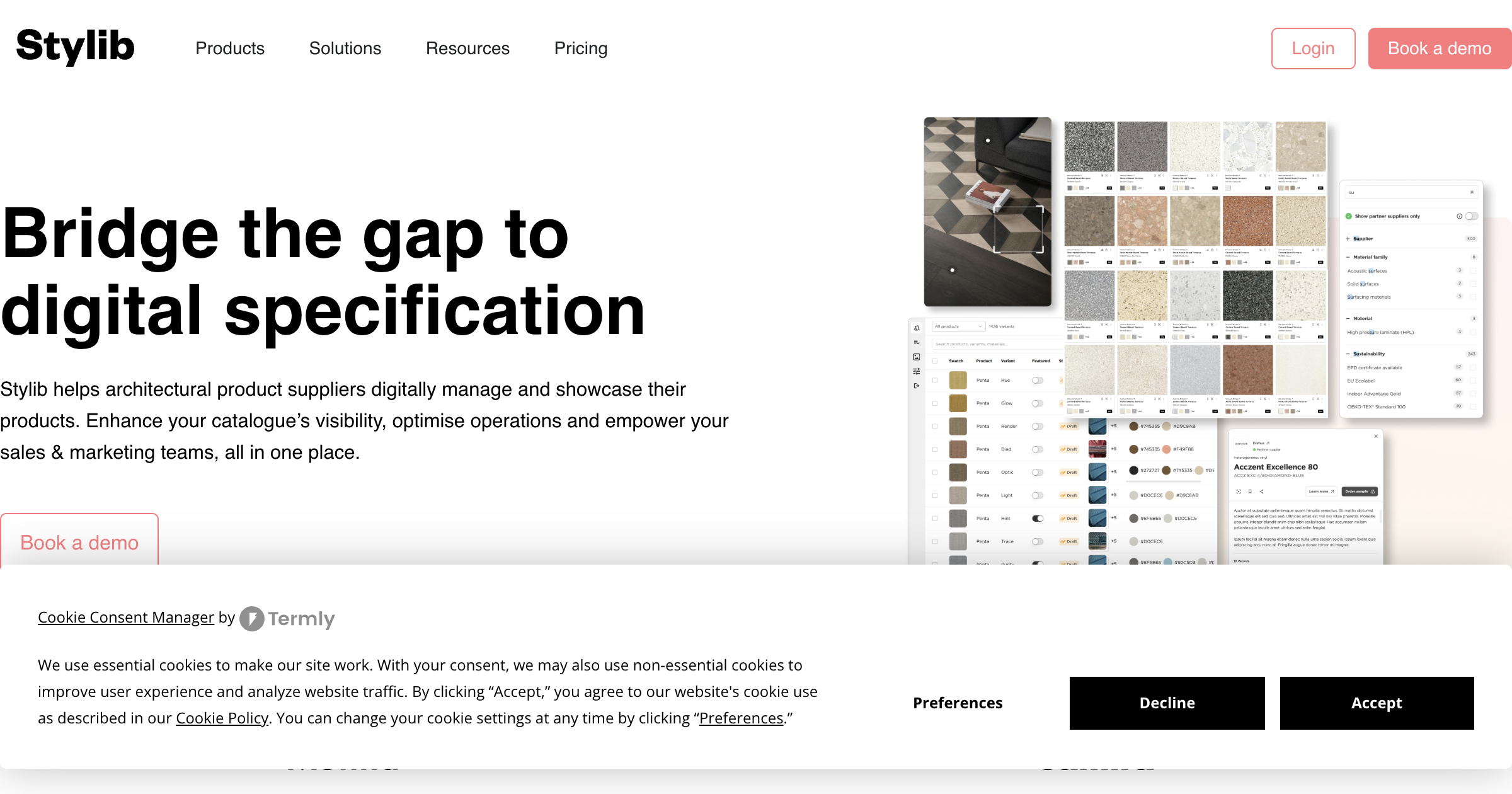Clear the filter search with the X icon
Viewport: 1512px width, 794px height.
pos(1472,192)
